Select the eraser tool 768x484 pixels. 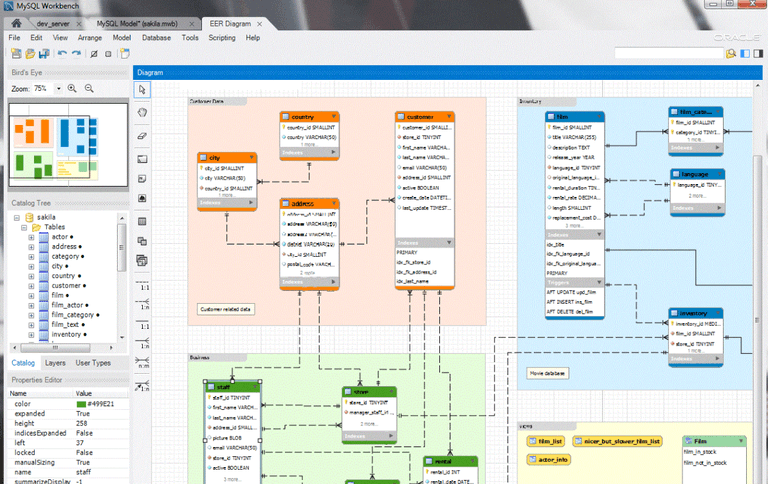click(x=142, y=136)
